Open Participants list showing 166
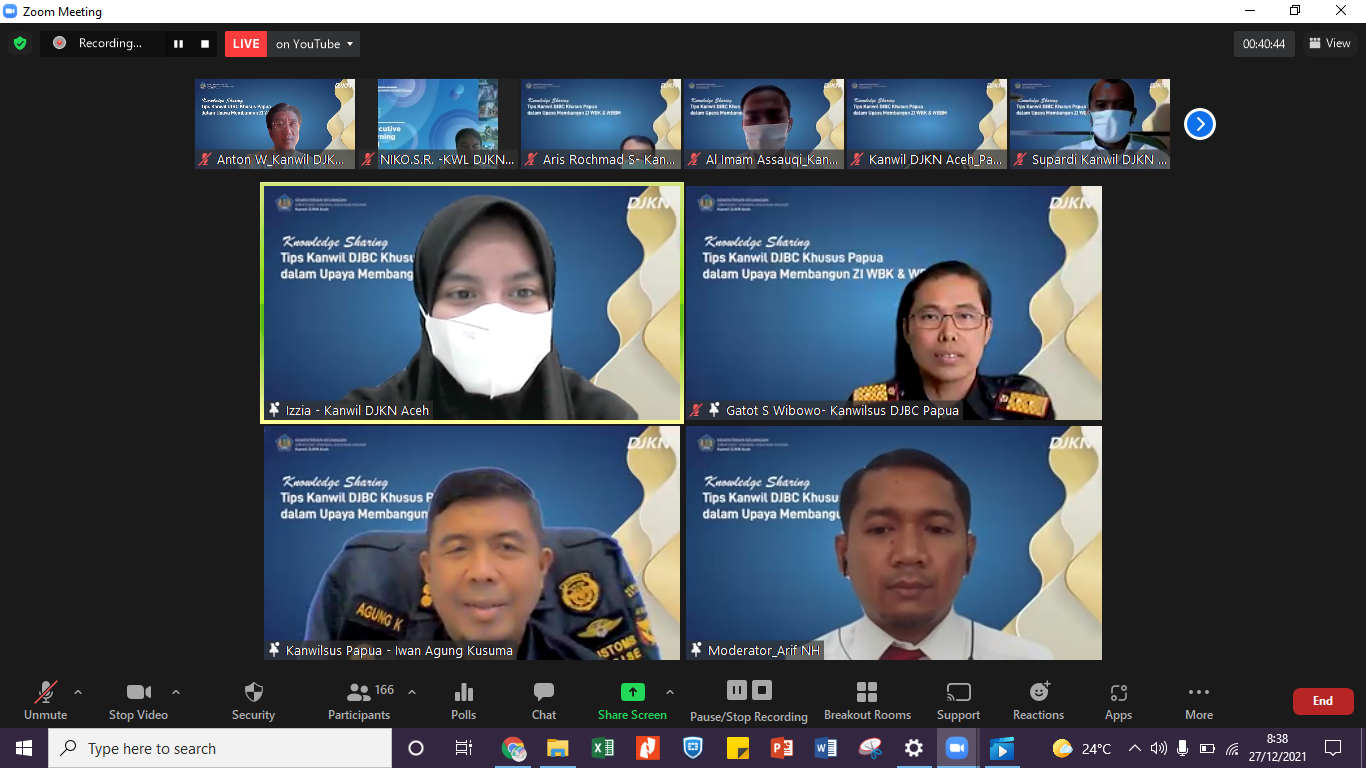Image resolution: width=1366 pixels, height=768 pixels. click(359, 700)
